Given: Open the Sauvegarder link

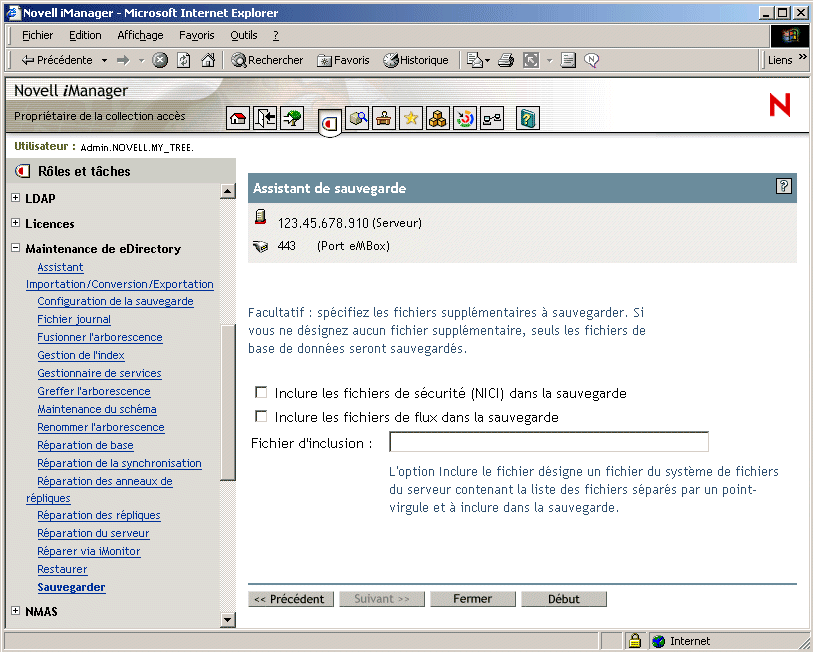Looking at the screenshot, I should tap(71, 587).
